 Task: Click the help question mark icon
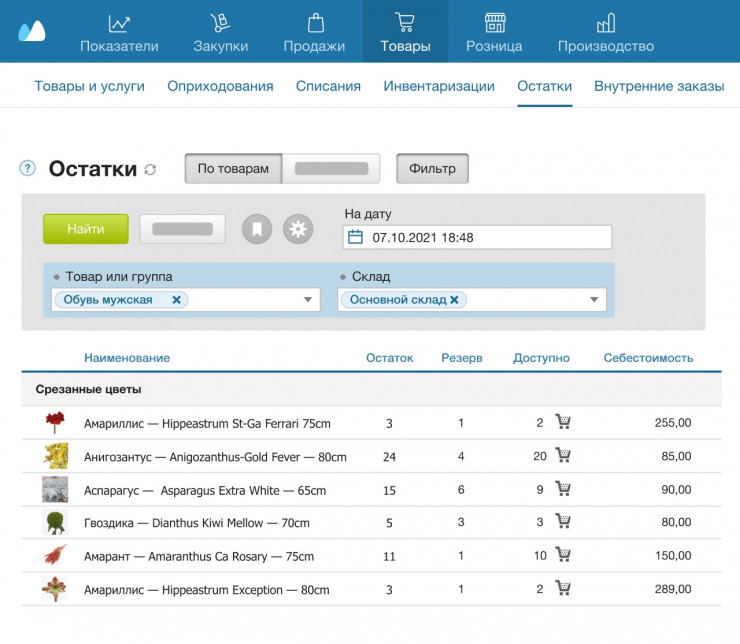click(x=28, y=168)
